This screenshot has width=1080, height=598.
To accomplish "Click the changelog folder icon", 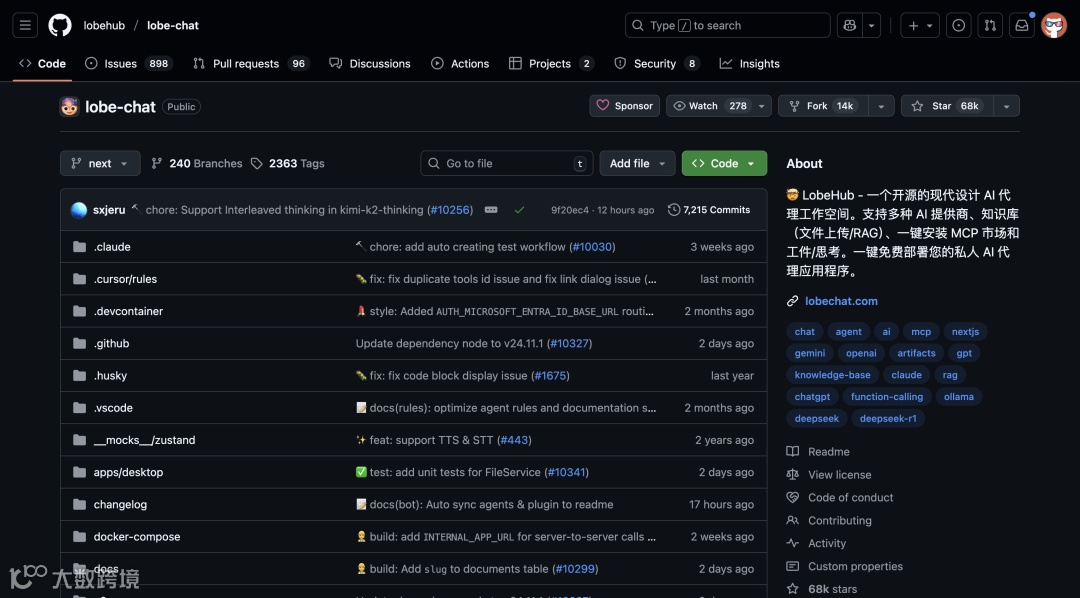I will tap(80, 504).
